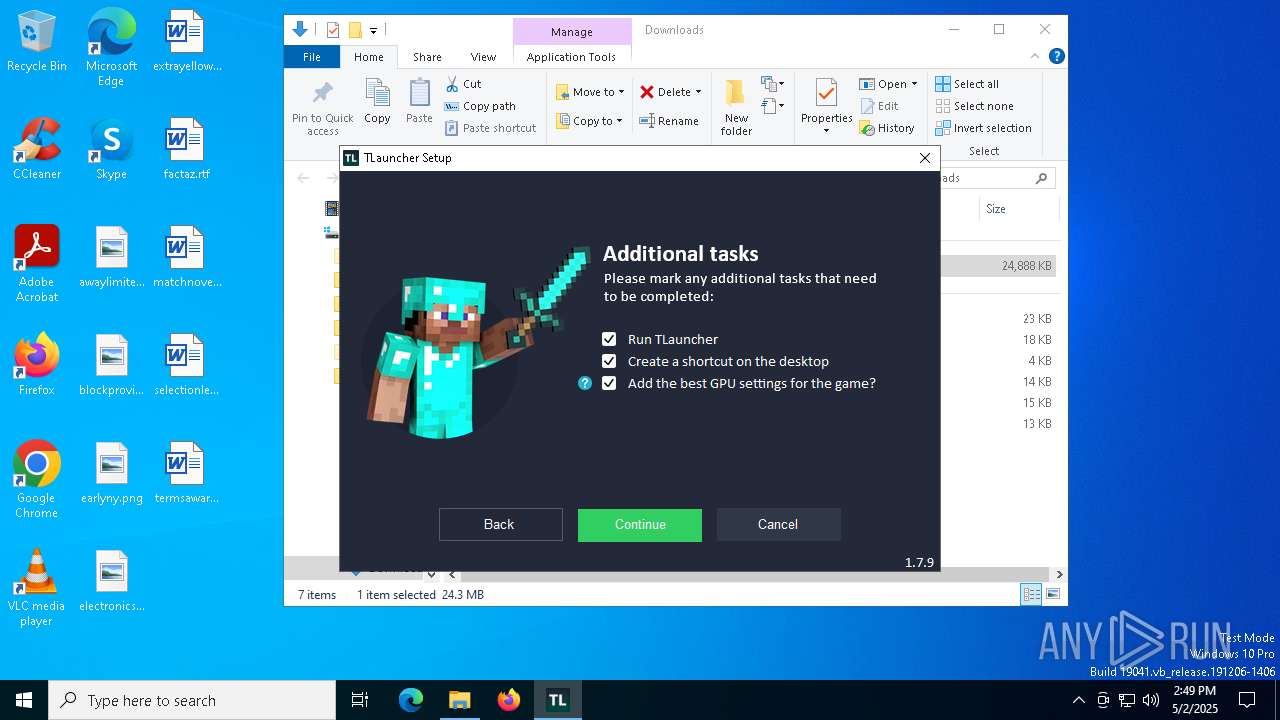Click the search icon in Downloads search box
Screen dimensions: 1280x720
tap(1041, 178)
